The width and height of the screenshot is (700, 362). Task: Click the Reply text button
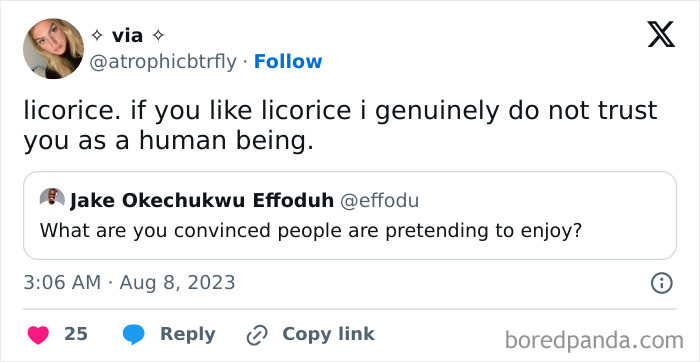(x=188, y=334)
